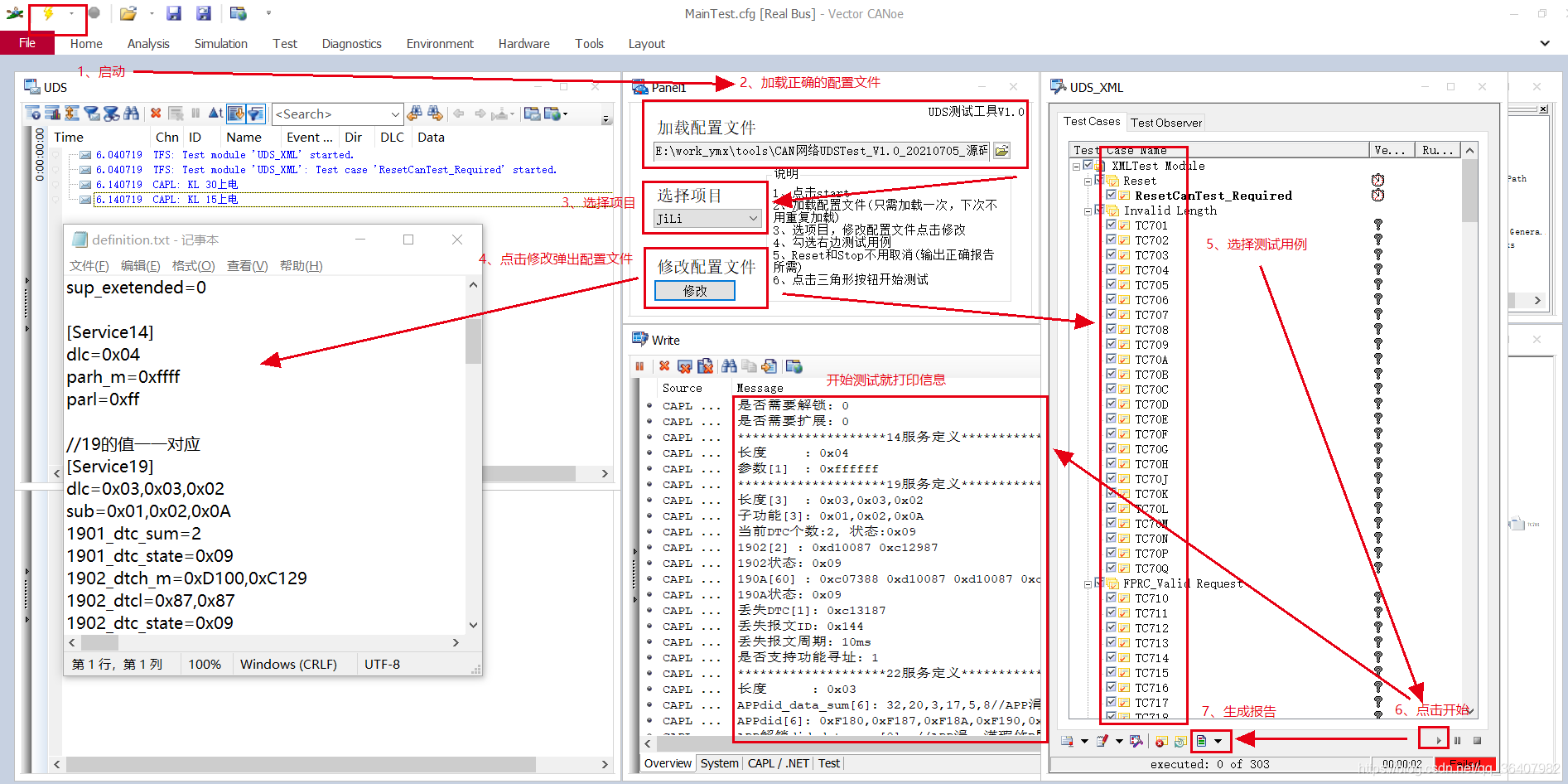This screenshot has width=1568, height=784.
Task: Toggle the TC70P test case checkbox
Action: pyautogui.click(x=1112, y=553)
